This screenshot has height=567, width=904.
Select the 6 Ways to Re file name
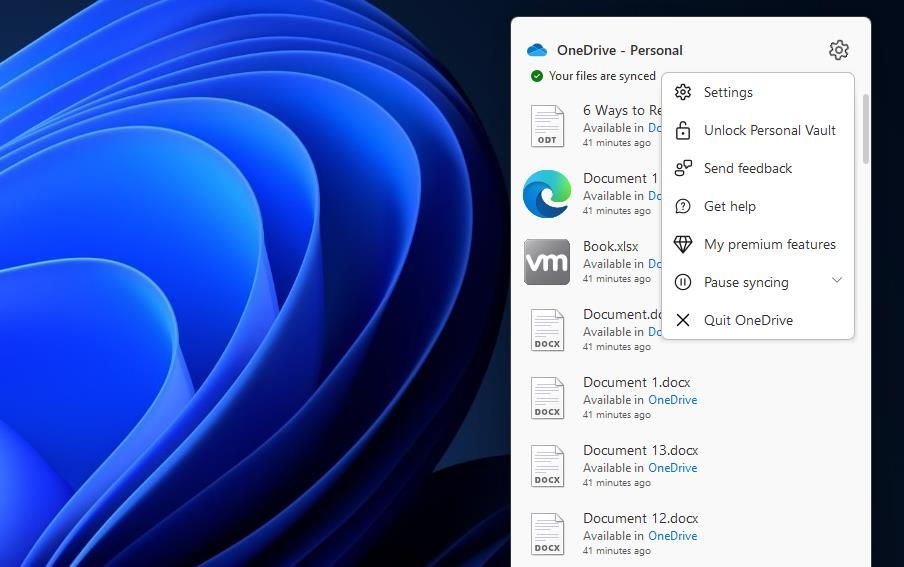tap(622, 110)
